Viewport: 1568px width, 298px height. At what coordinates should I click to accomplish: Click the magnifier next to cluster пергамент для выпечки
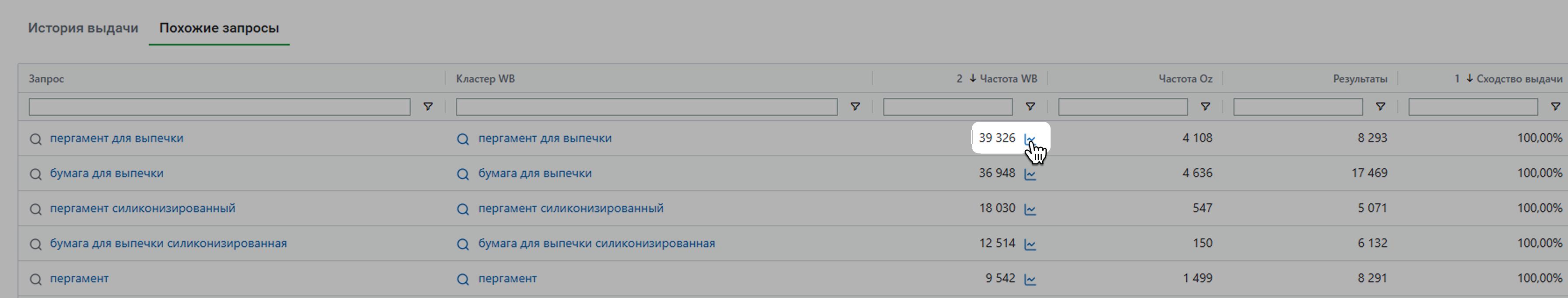click(463, 139)
